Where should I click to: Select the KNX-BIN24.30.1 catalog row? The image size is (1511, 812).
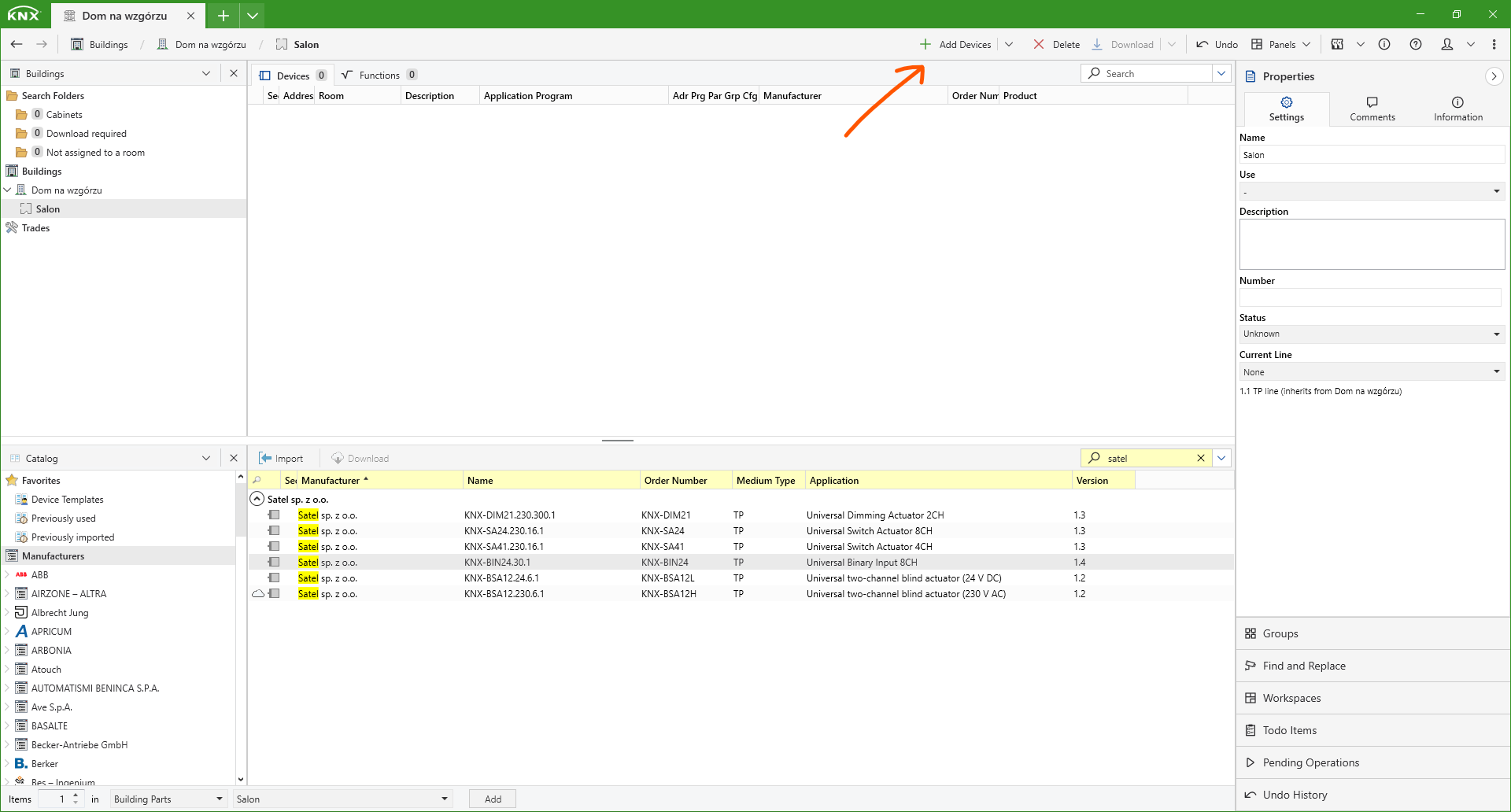[x=497, y=562]
